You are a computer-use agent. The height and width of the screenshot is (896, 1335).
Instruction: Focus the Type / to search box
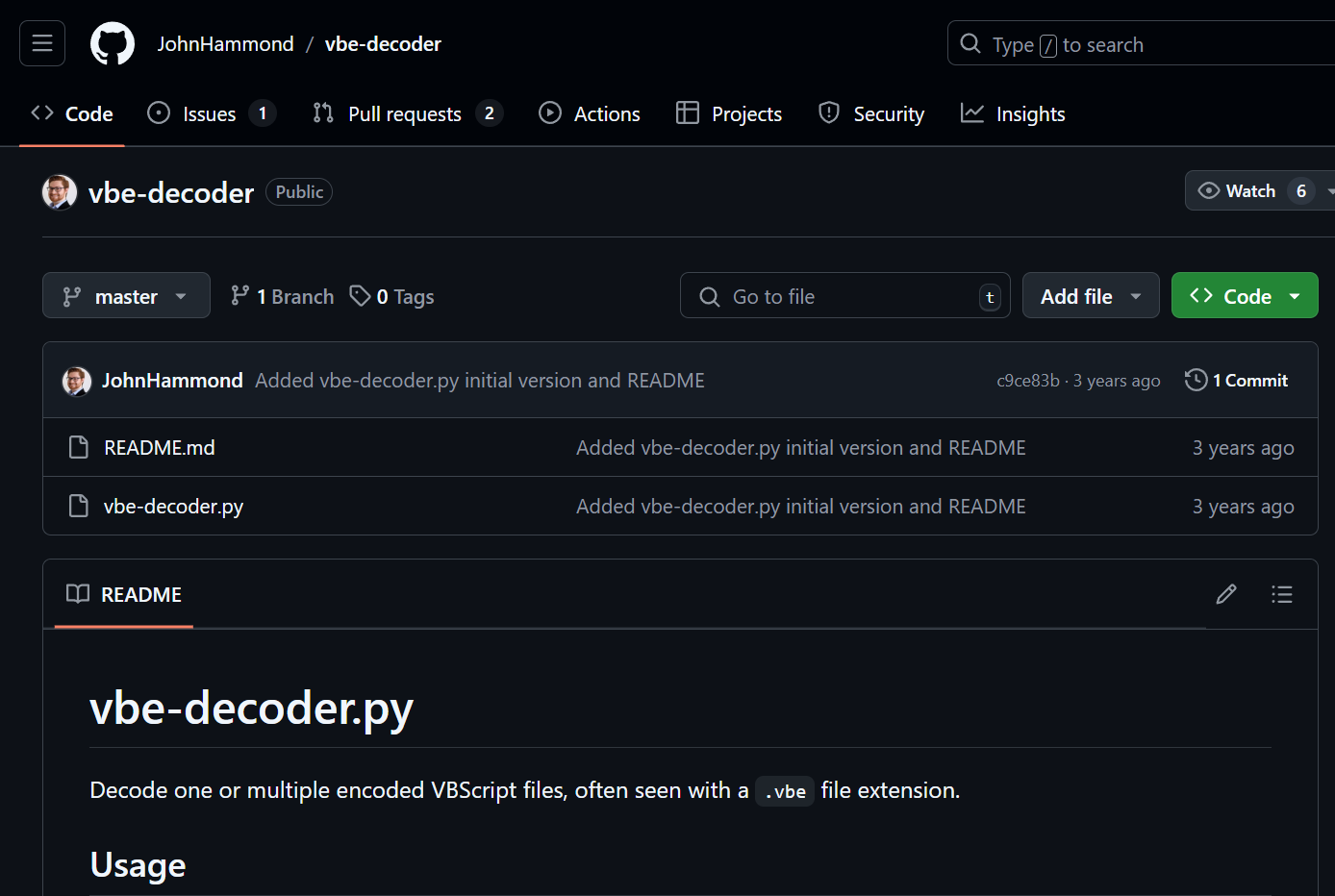coord(1141,44)
